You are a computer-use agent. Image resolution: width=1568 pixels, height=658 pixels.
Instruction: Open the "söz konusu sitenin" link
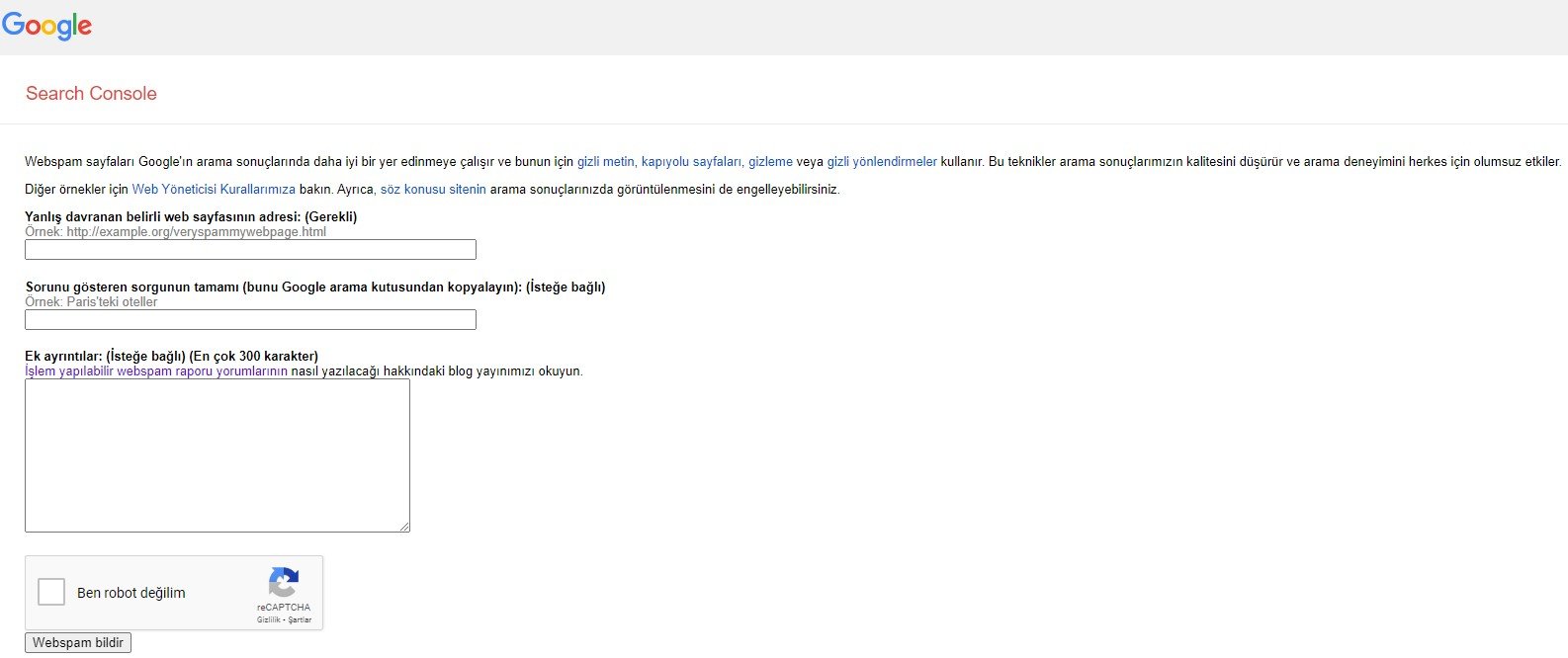pos(433,189)
